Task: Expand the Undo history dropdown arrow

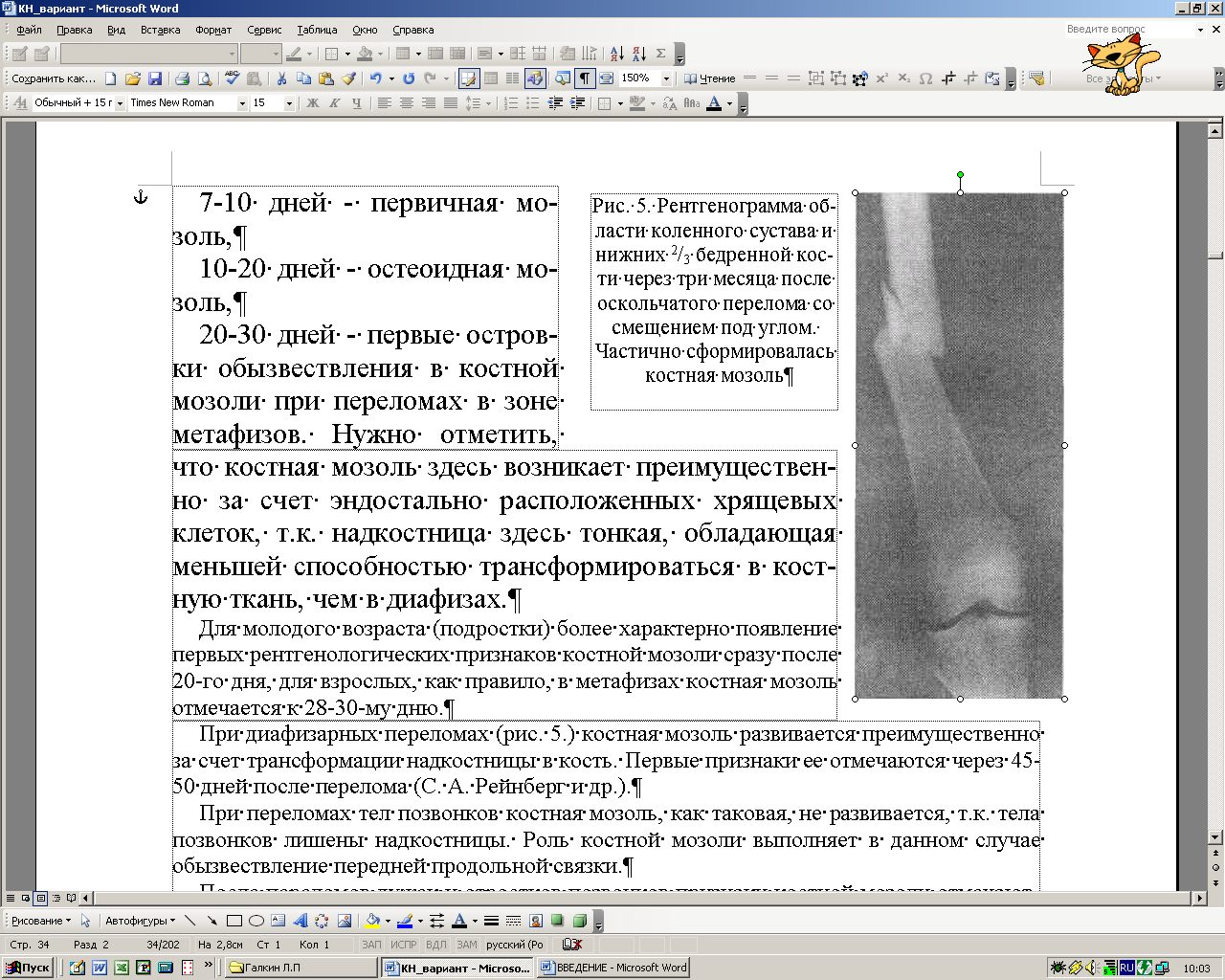Action: [x=391, y=78]
